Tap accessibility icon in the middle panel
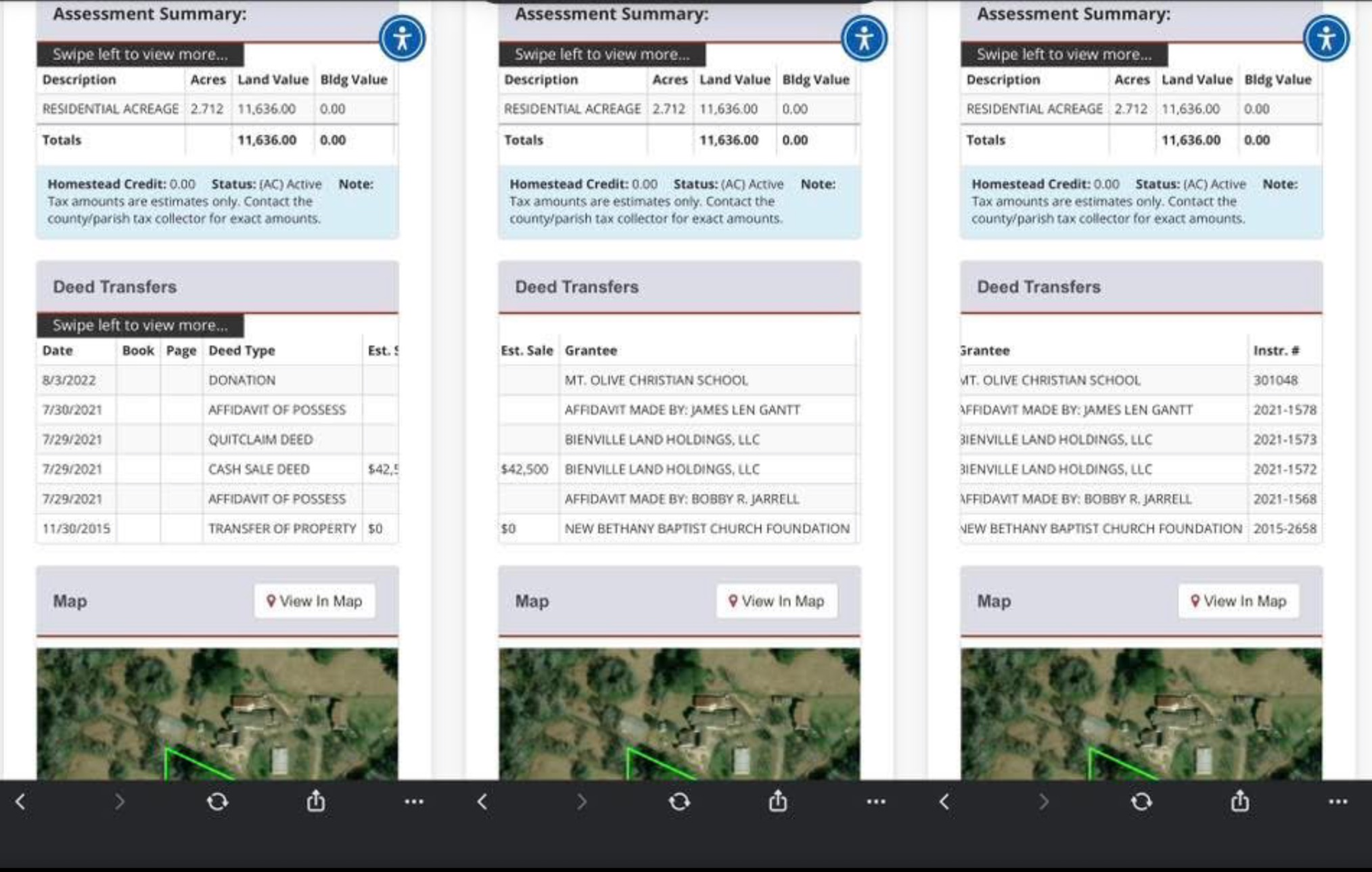1372x872 pixels. (864, 39)
